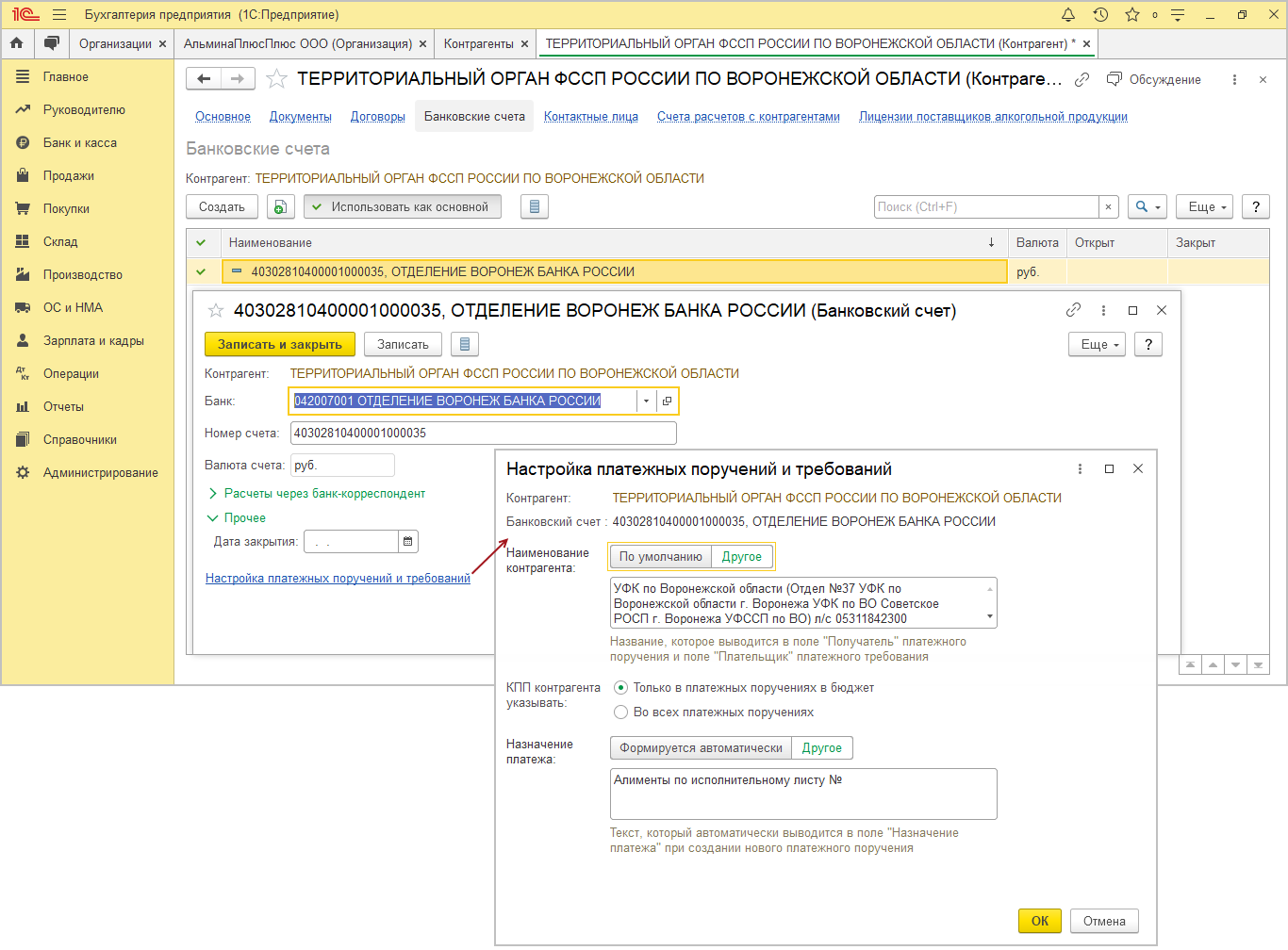Open Контактные лица link
Screen dimensions: 1288x950
tap(591, 117)
